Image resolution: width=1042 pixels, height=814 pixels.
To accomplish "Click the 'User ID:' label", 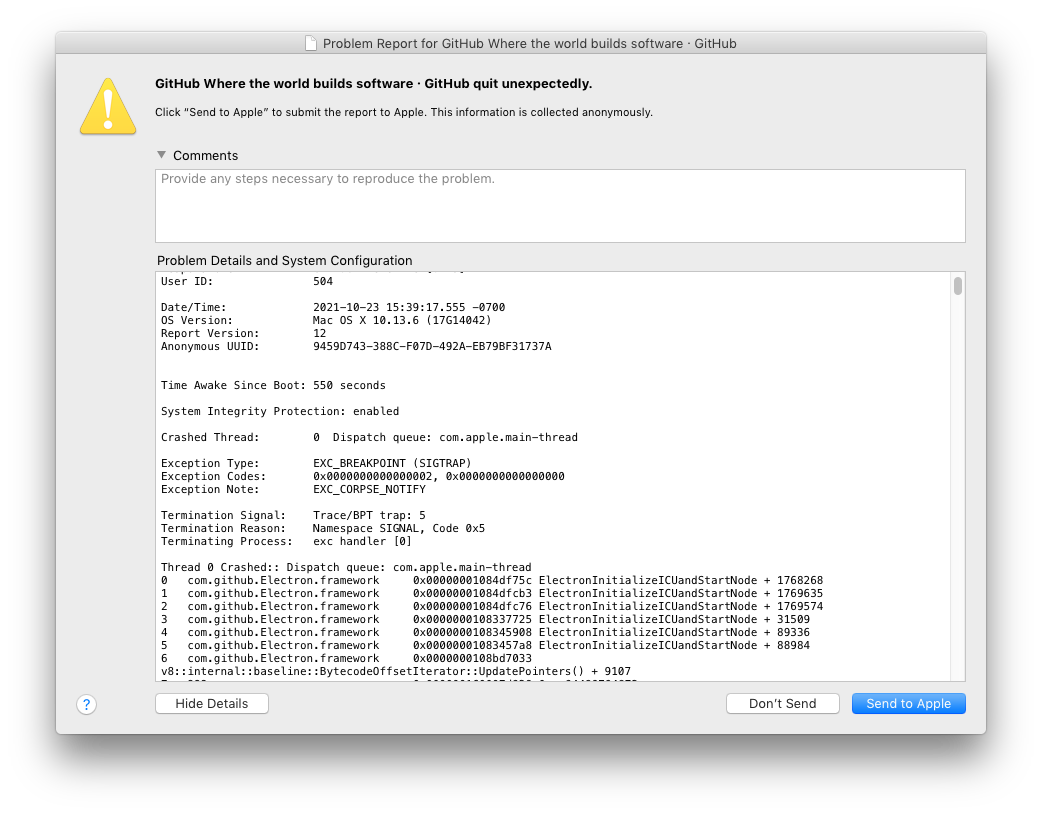I will [x=187, y=281].
